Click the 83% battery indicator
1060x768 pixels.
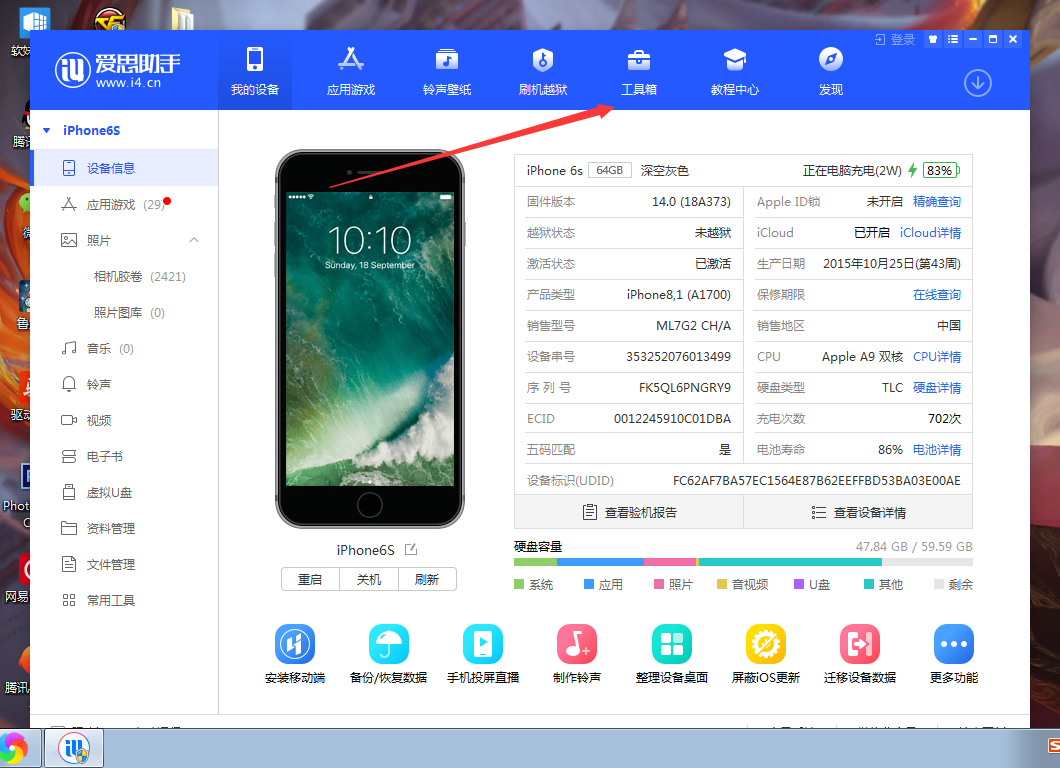[940, 170]
